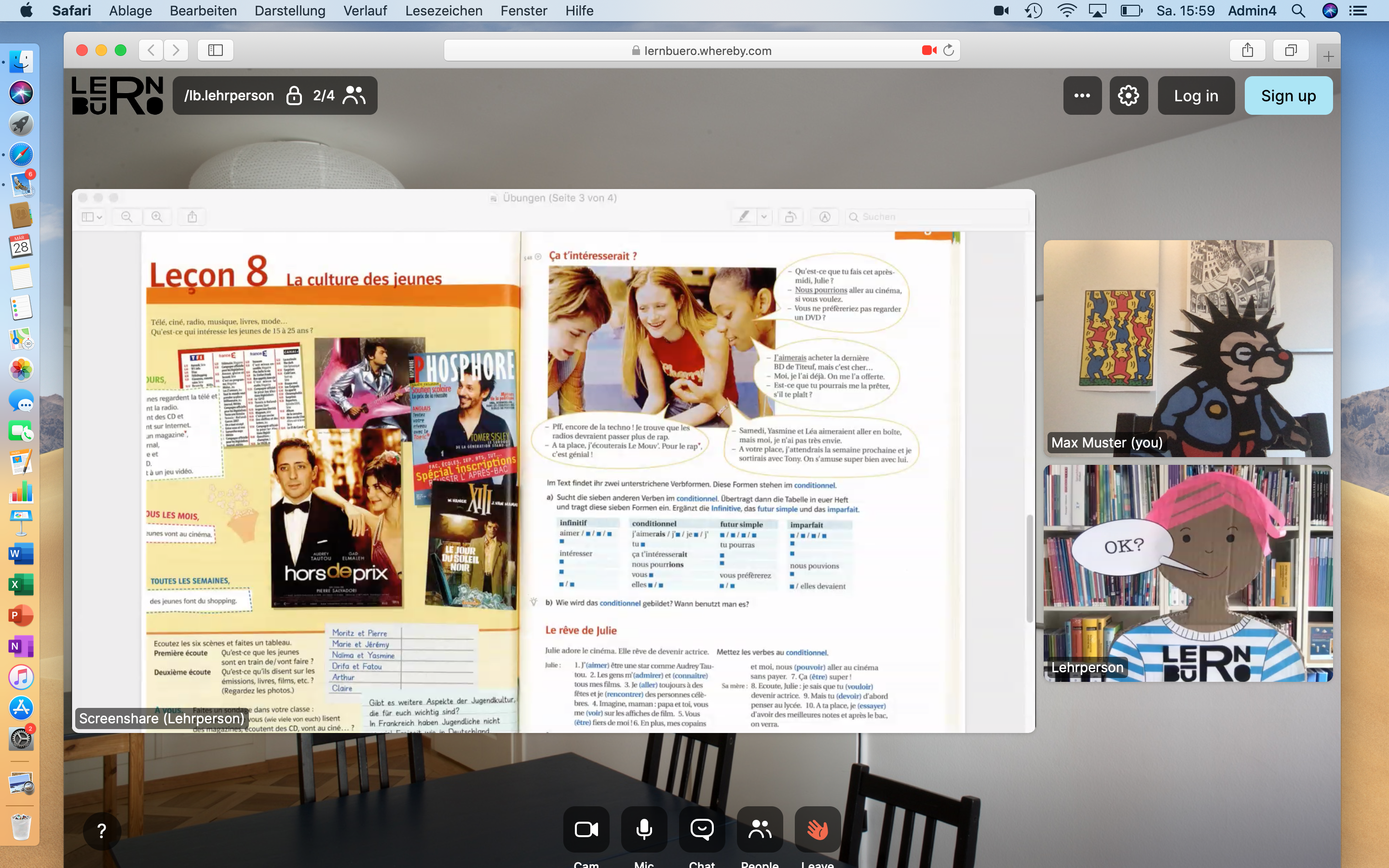Screen dimensions: 1389x868
Task: Reload the page
Action: coord(949,50)
